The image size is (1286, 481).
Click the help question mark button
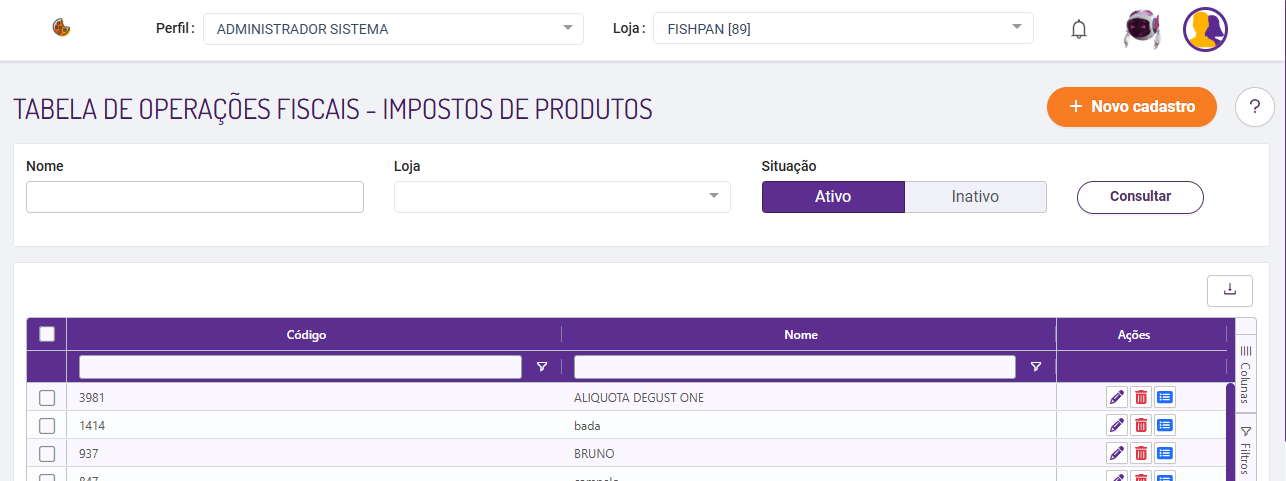[1255, 107]
